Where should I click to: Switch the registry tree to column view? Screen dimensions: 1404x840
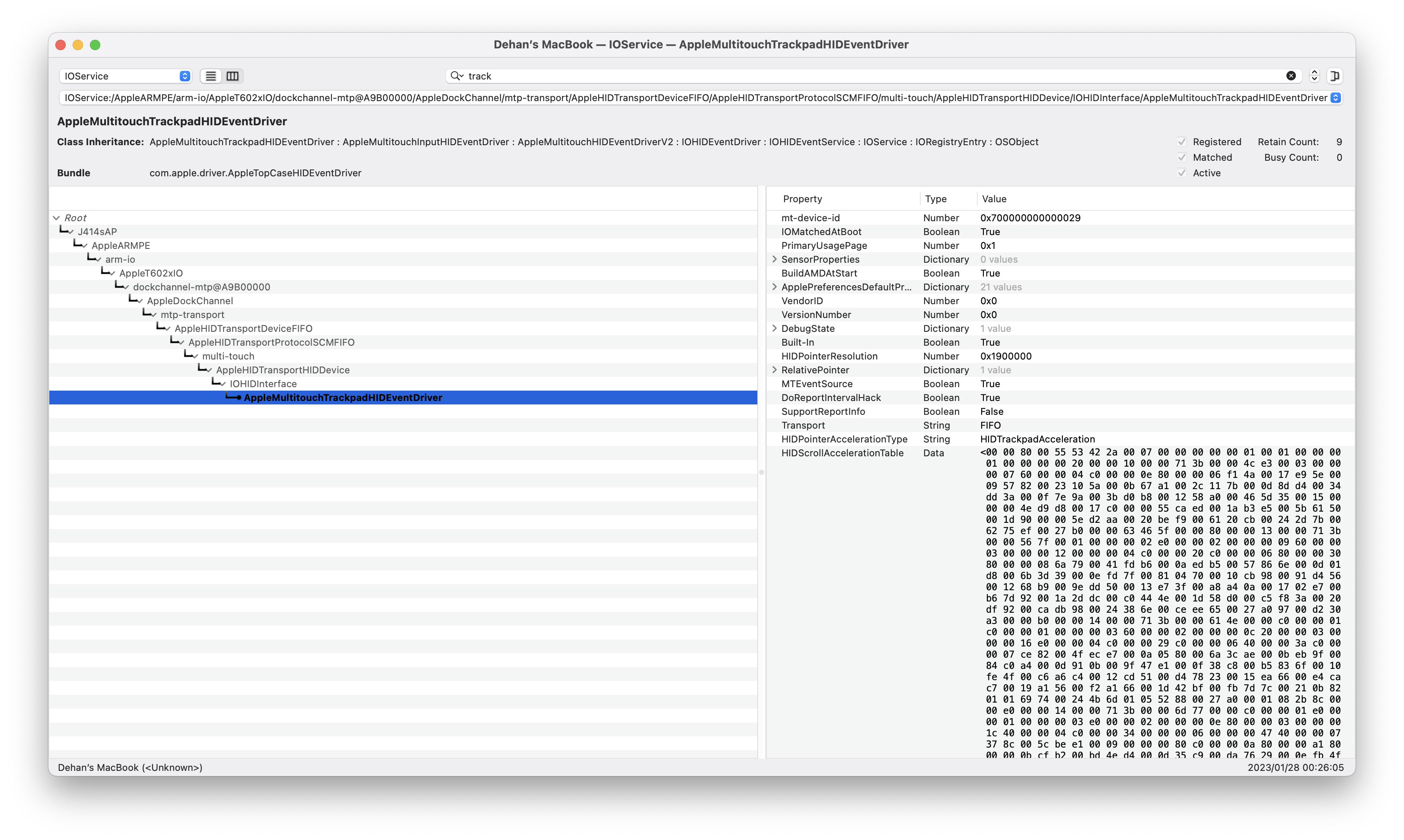click(x=232, y=76)
